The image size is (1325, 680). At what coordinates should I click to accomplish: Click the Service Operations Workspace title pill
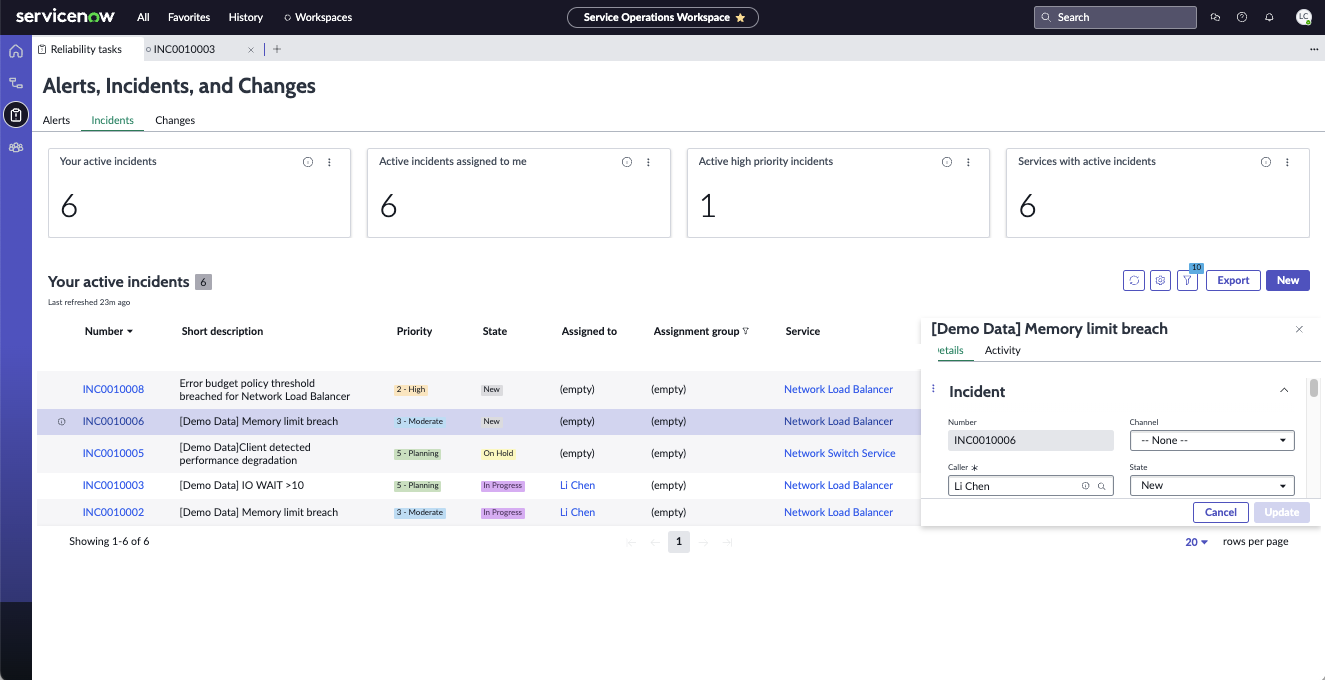[x=663, y=18]
